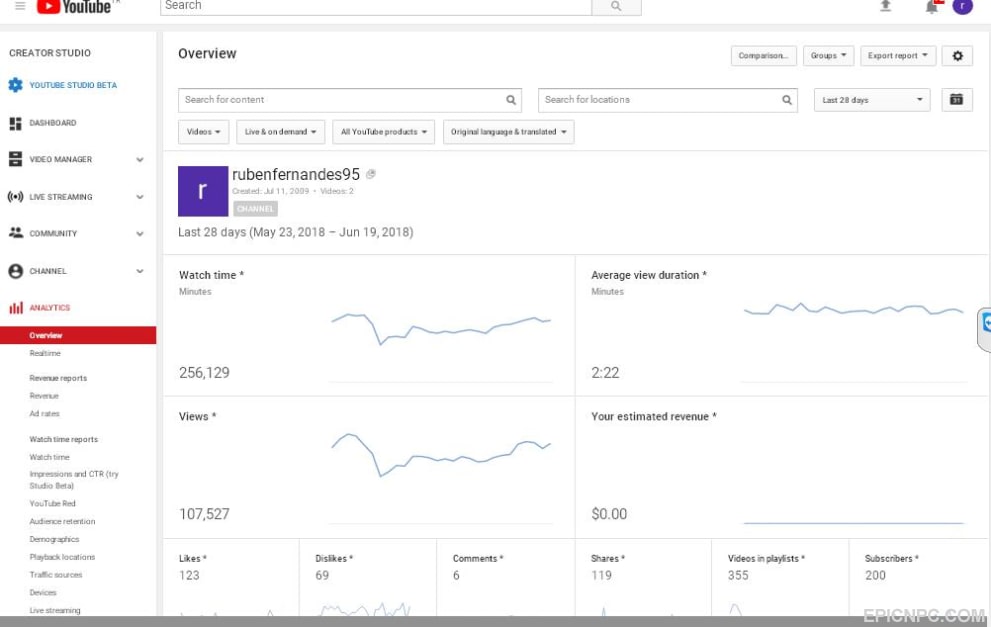Click the search magnifier button in top bar
This screenshot has height=627, width=991.
(616, 6)
